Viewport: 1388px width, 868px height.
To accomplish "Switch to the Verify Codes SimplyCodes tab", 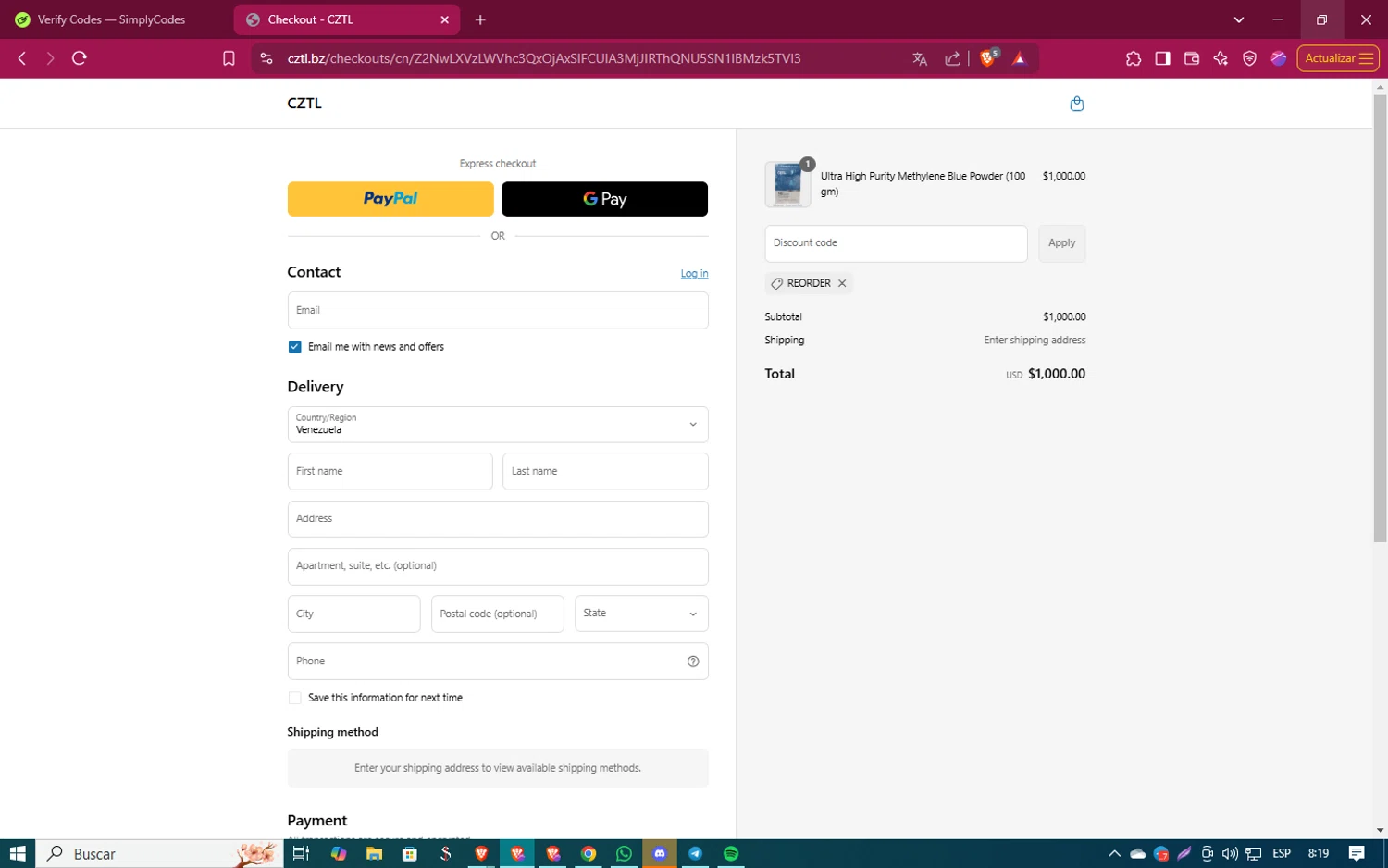I will click(111, 19).
